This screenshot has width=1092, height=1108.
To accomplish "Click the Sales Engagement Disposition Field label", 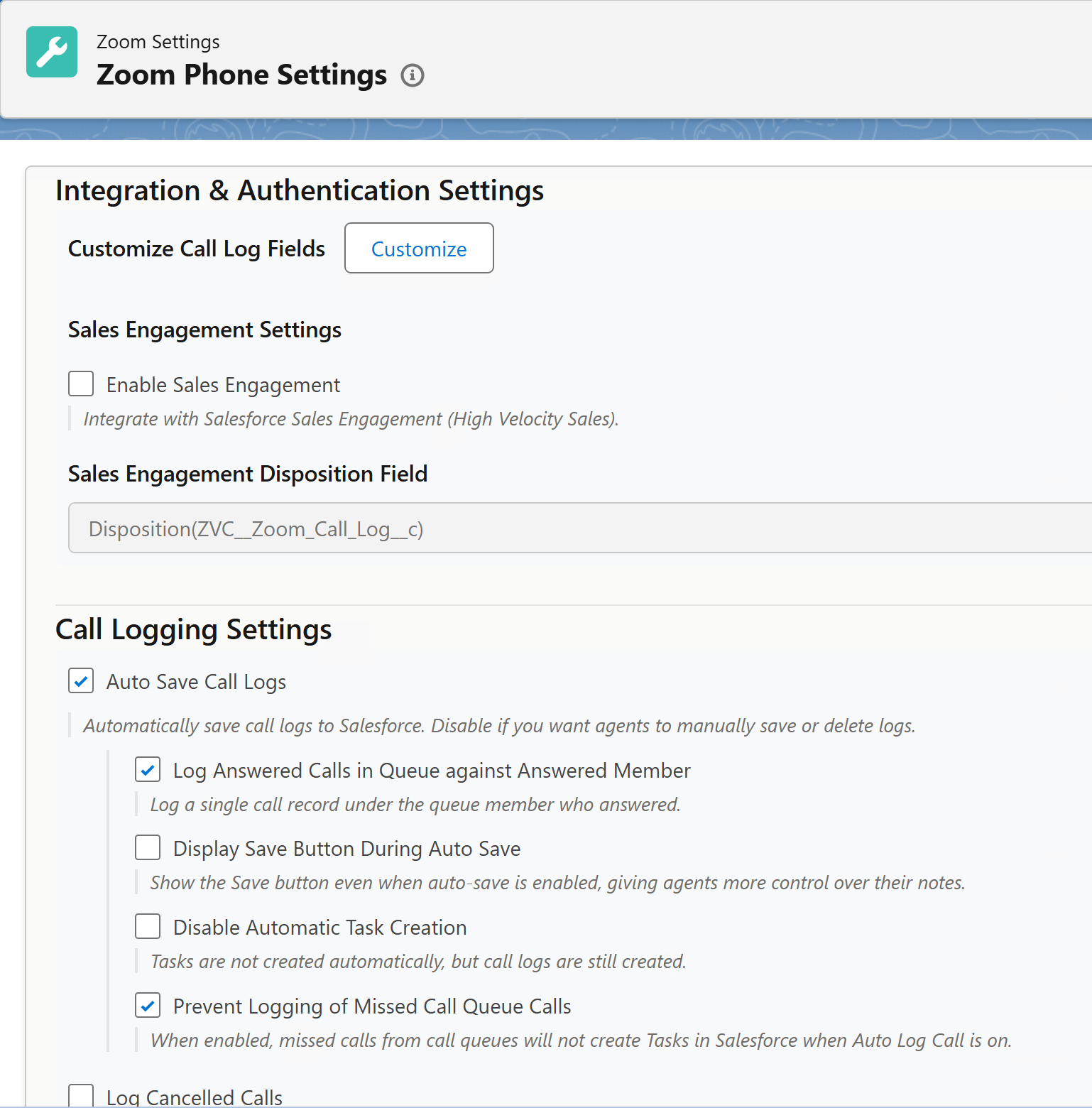I will click(x=247, y=474).
